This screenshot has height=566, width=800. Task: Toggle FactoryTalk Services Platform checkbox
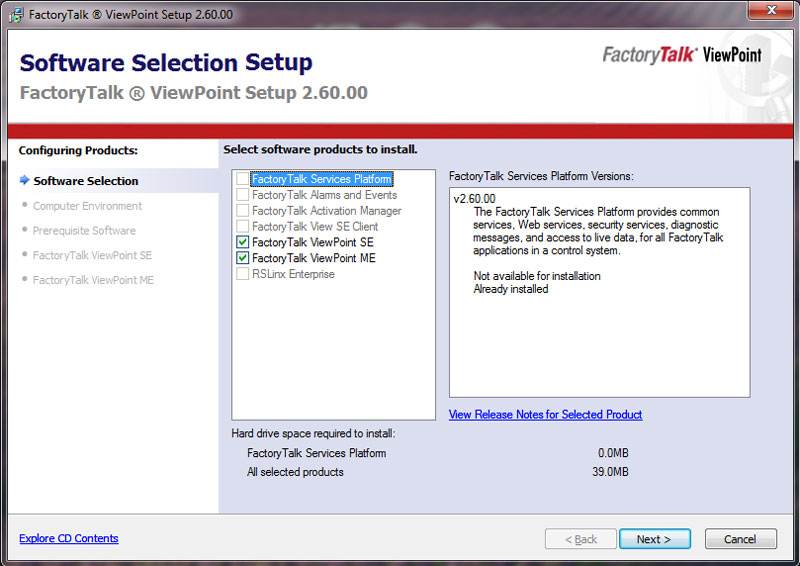(x=242, y=179)
